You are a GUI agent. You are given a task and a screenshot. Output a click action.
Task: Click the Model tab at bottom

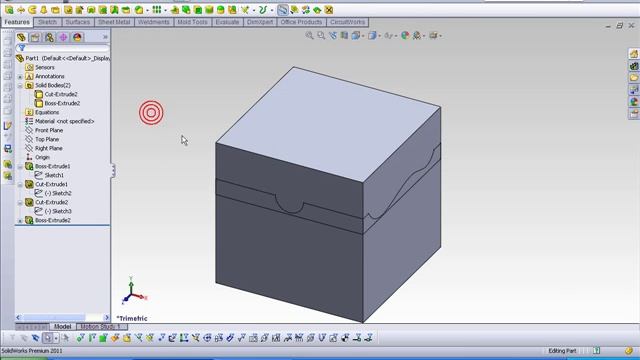coord(62,327)
